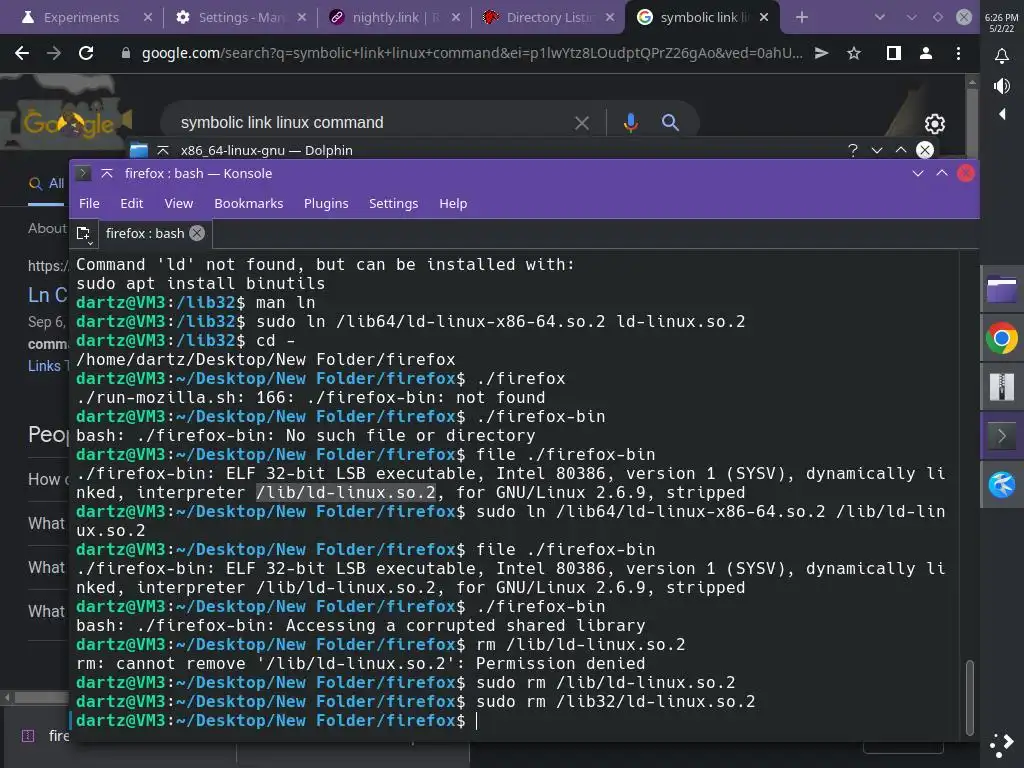Screen dimensions: 1024x768
Task: Select All filter in Google results
Action: (47, 184)
